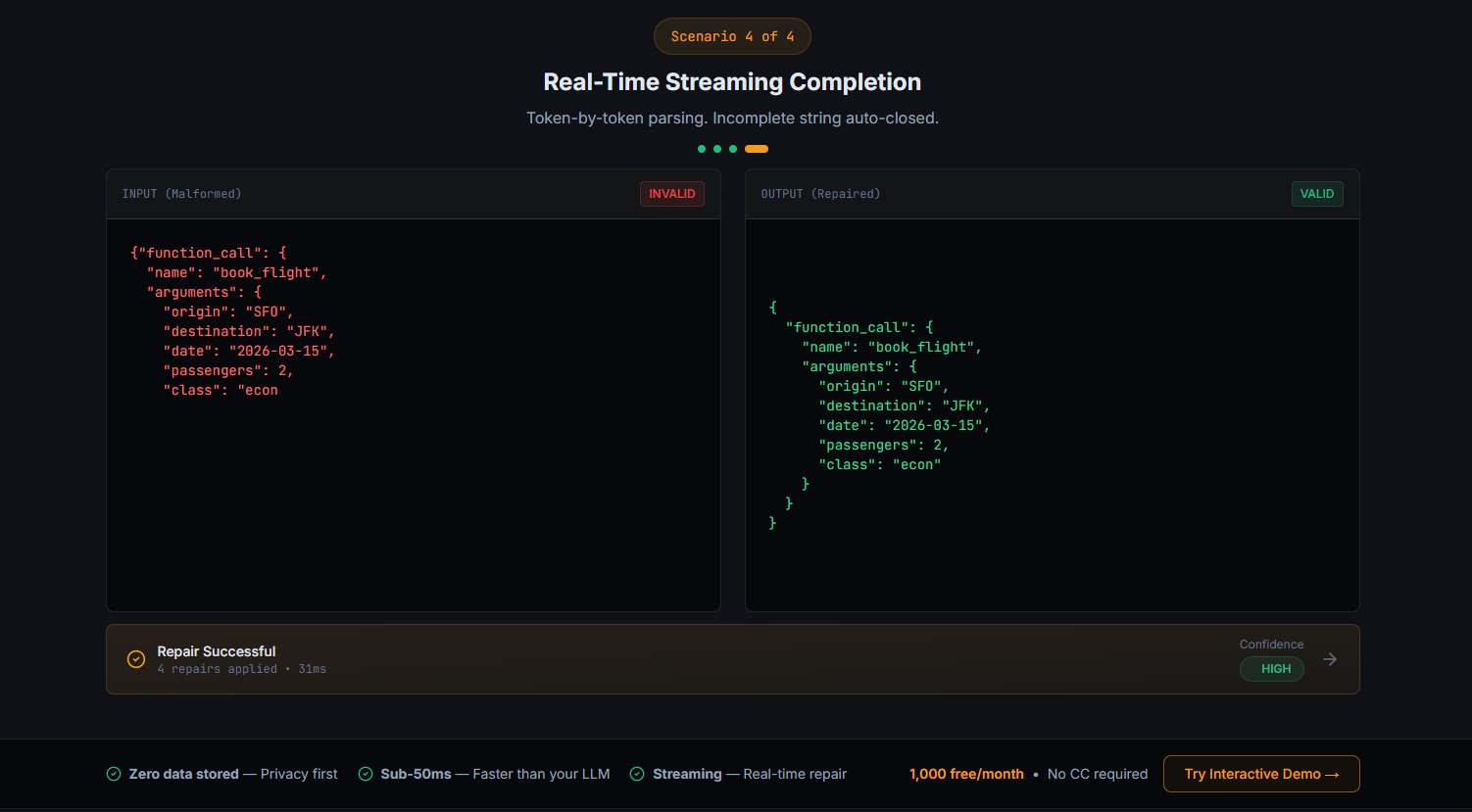Click the Repair Successful checkmark icon
The height and width of the screenshot is (812, 1472).
click(136, 659)
